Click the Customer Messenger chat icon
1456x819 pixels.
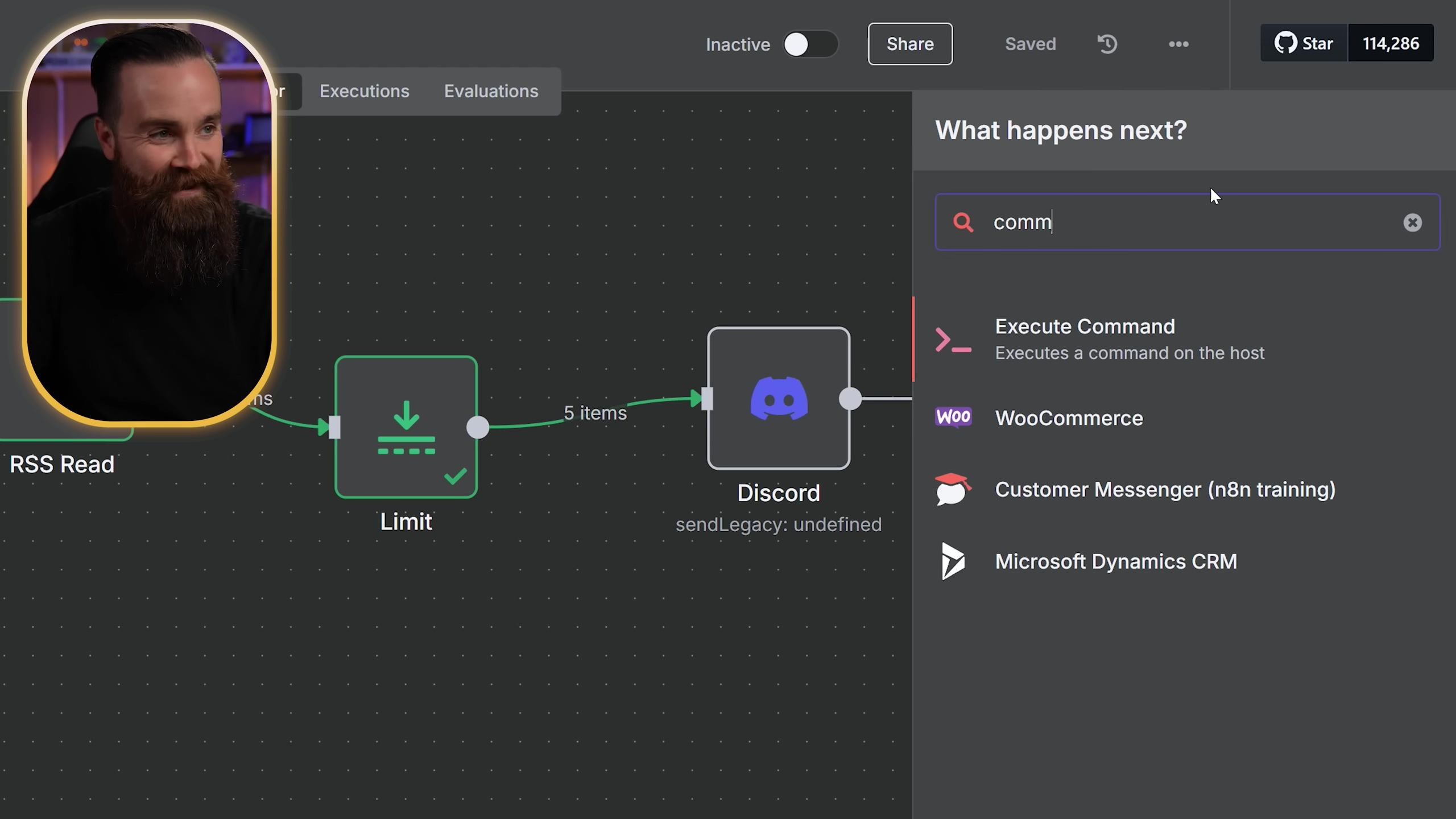click(953, 489)
